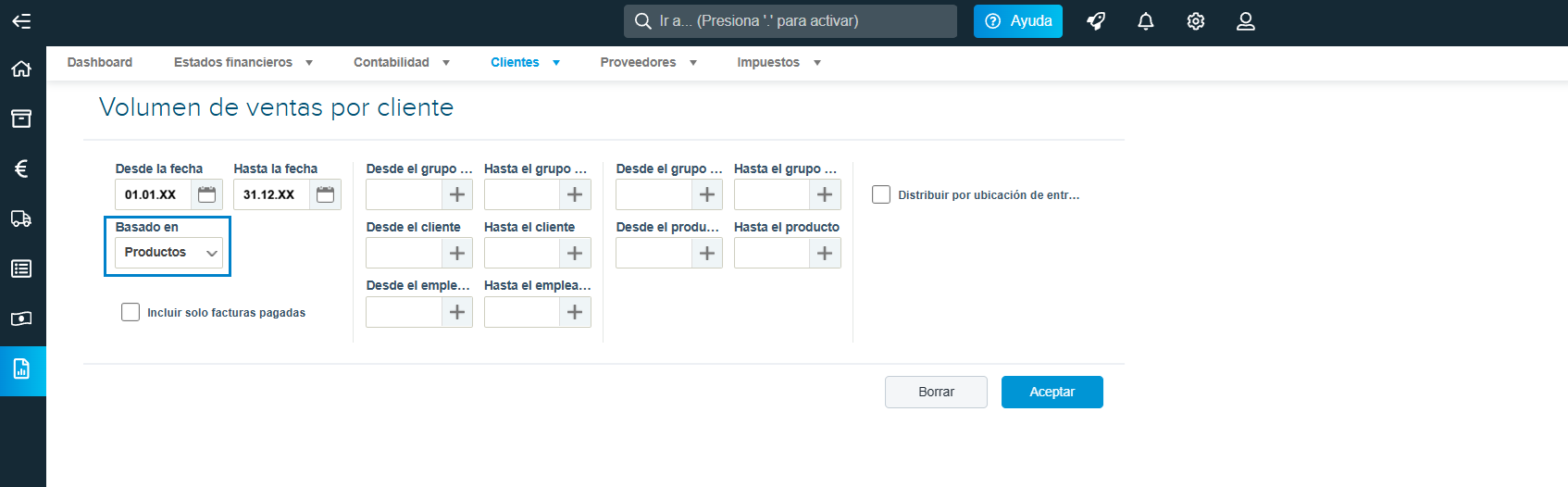Screen dimensions: 1568x487
Task: Click the plus button for Desde el cliente
Action: pyautogui.click(x=457, y=253)
